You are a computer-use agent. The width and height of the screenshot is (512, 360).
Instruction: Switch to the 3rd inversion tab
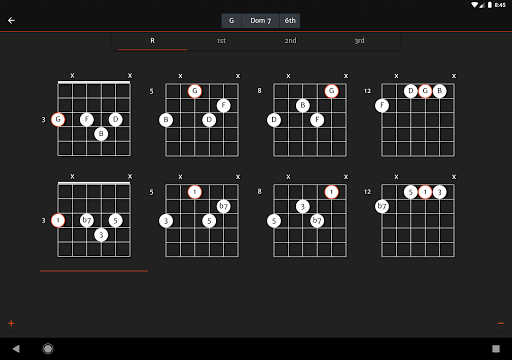click(359, 41)
